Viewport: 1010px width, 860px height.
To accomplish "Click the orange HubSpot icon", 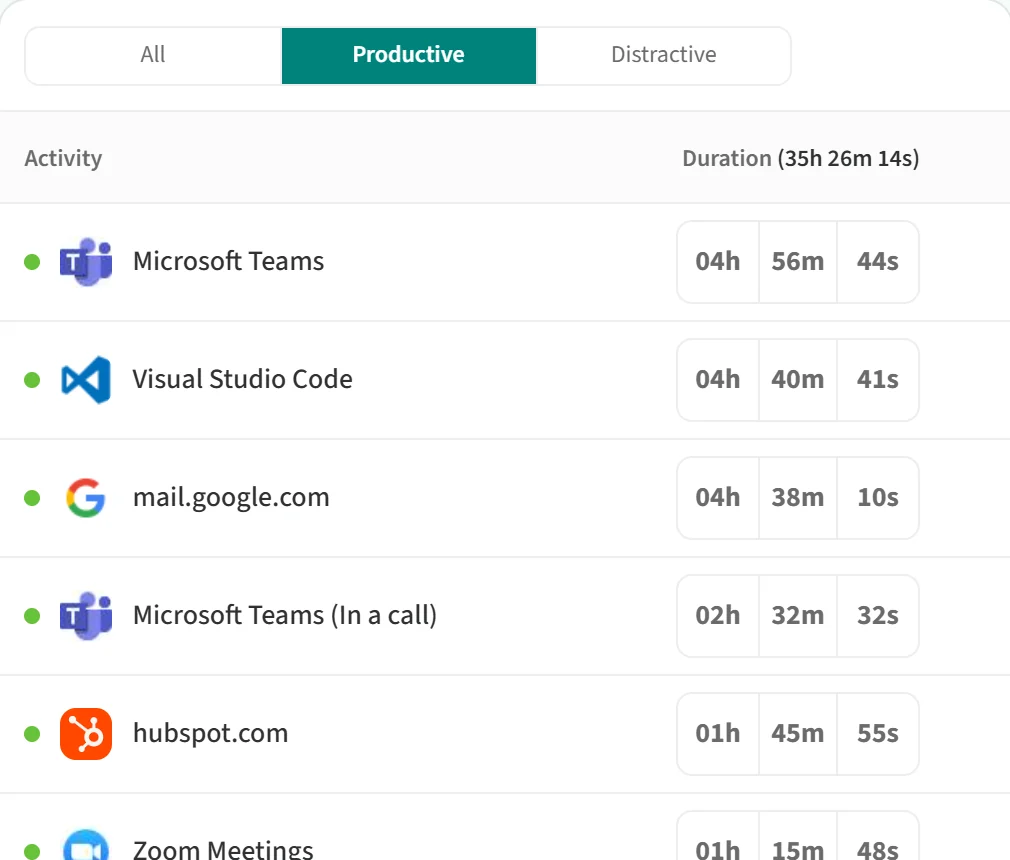I will pos(86,734).
